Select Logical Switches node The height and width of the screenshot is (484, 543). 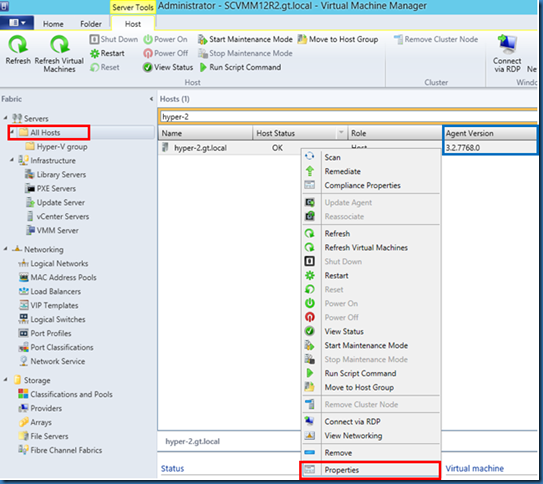tap(52, 320)
